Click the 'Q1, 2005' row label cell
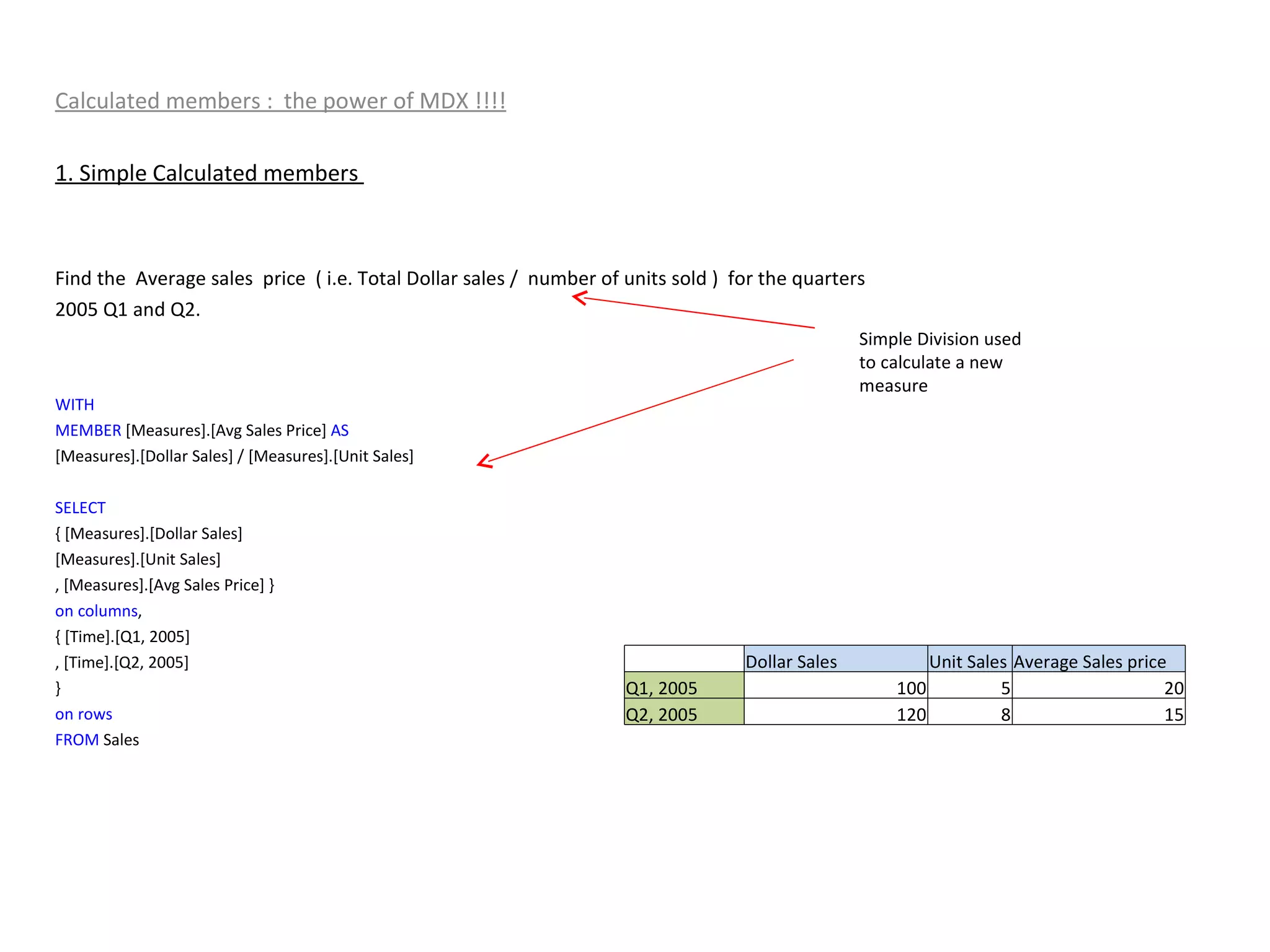Image resolution: width=1270 pixels, height=952 pixels. pyautogui.click(x=684, y=685)
